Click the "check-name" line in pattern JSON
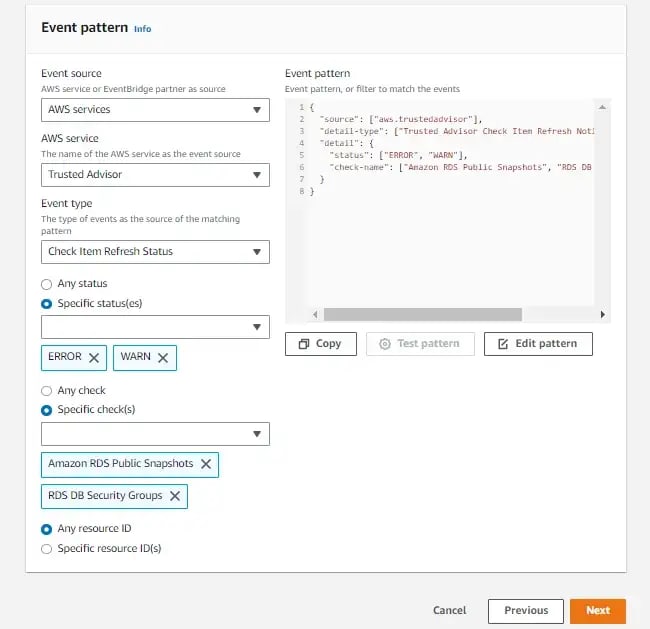The height and width of the screenshot is (629, 650). 460,168
